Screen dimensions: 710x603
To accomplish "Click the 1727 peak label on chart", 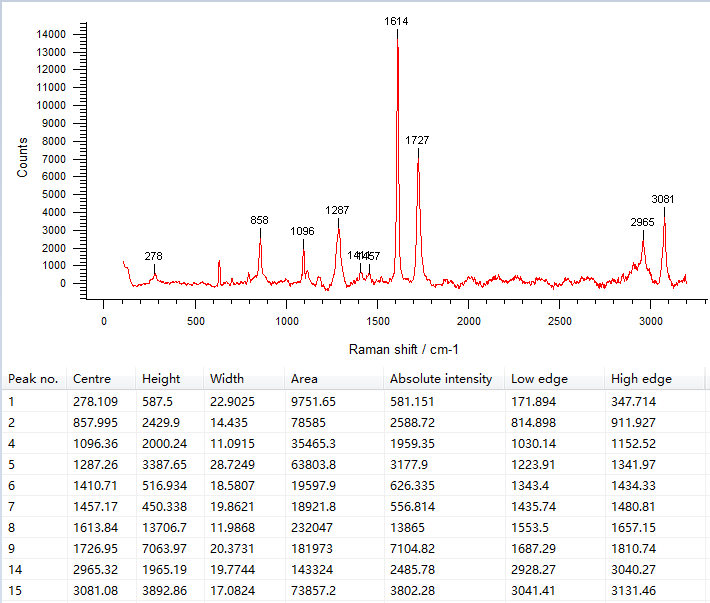I will click(x=417, y=141).
